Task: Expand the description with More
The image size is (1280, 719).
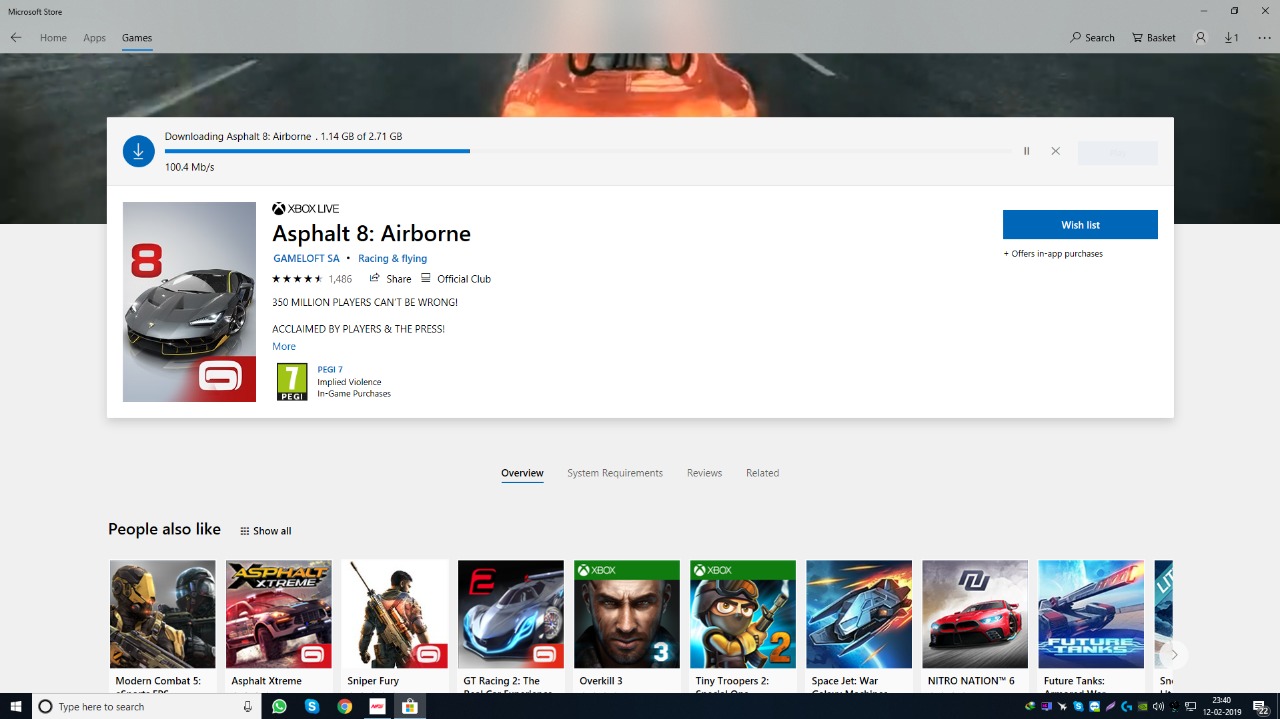Action: (284, 347)
